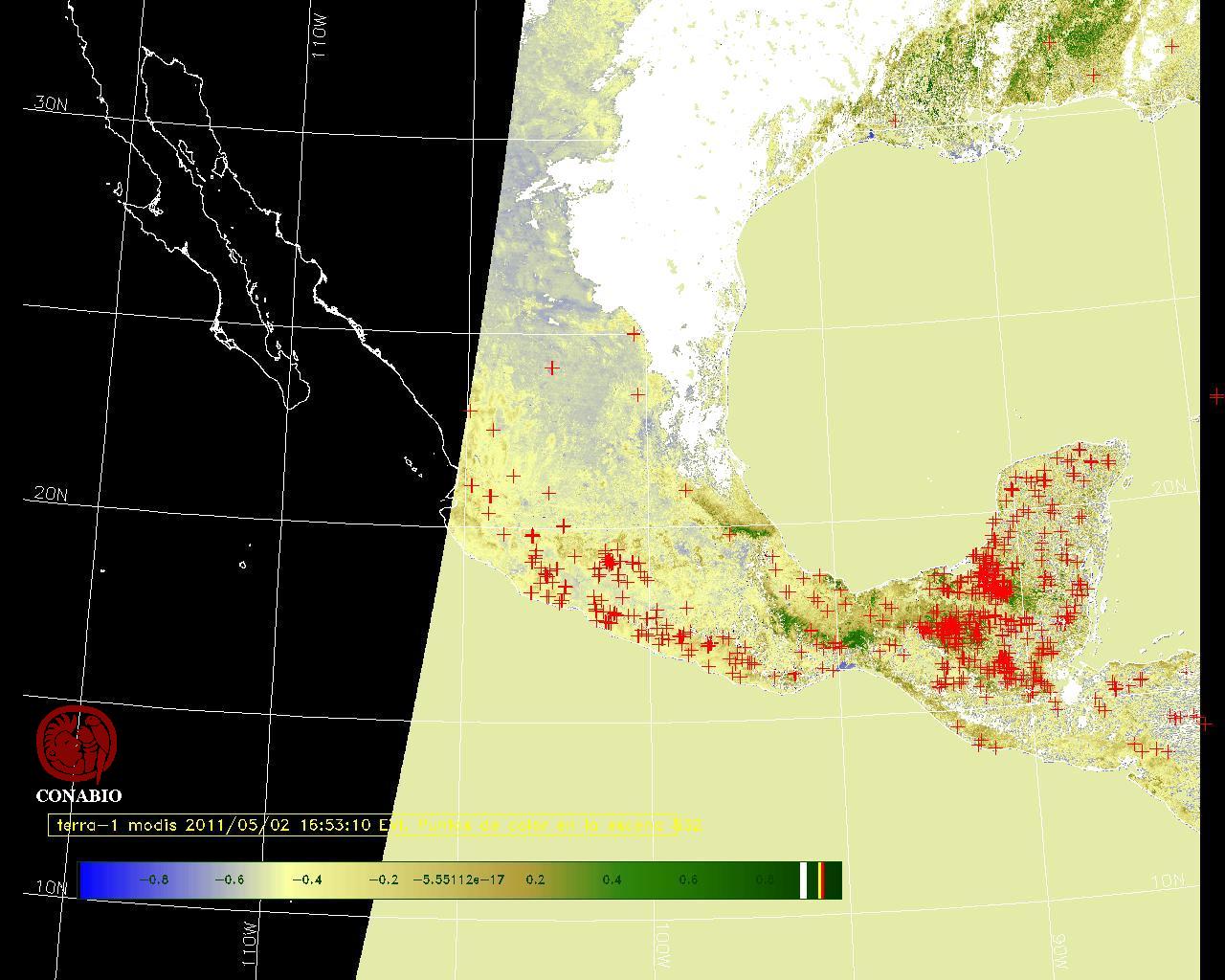Select the terra-1 modis timestamp caption
The height and width of the screenshot is (980, 1225).
tap(375, 825)
